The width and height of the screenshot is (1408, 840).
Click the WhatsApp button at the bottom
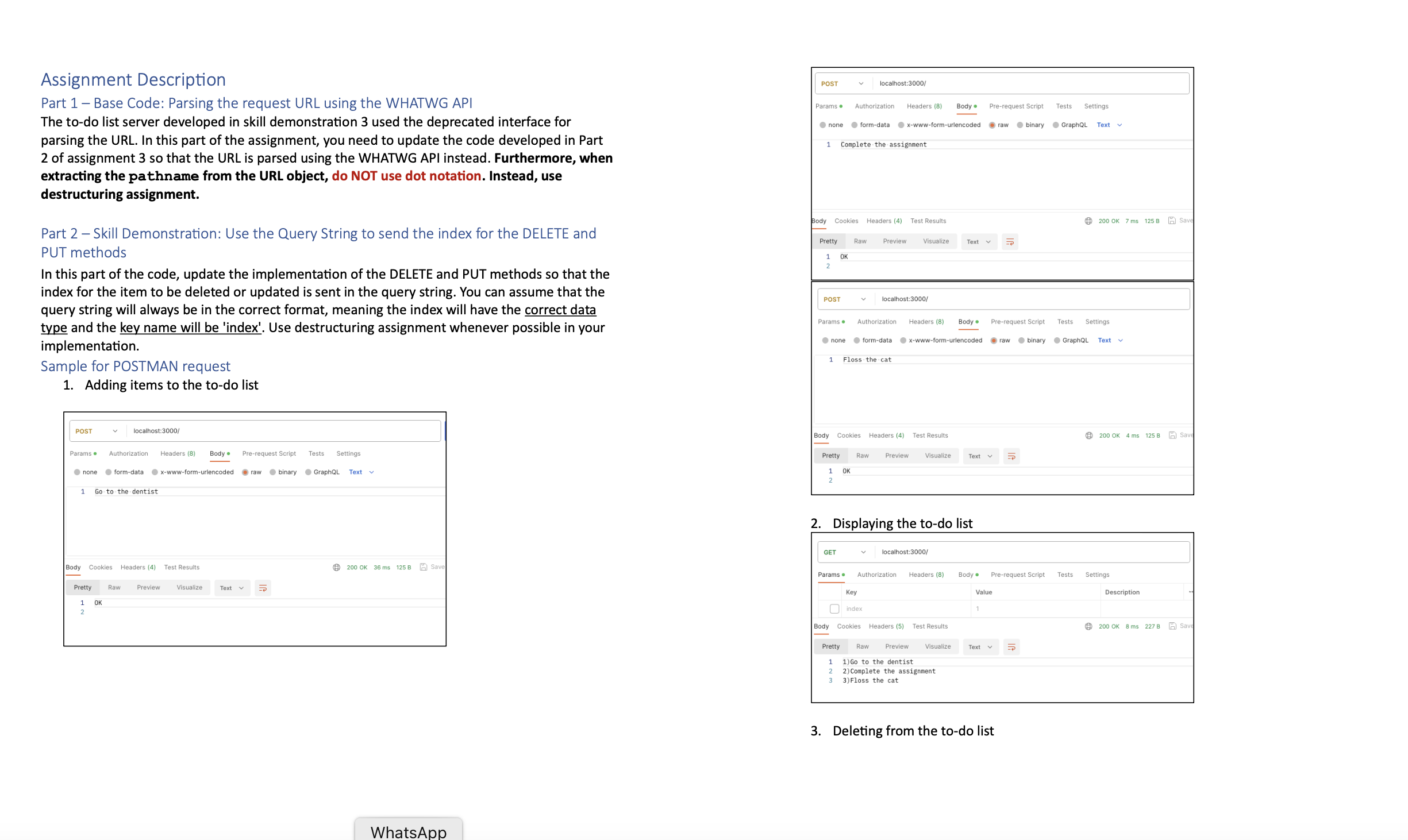[409, 831]
